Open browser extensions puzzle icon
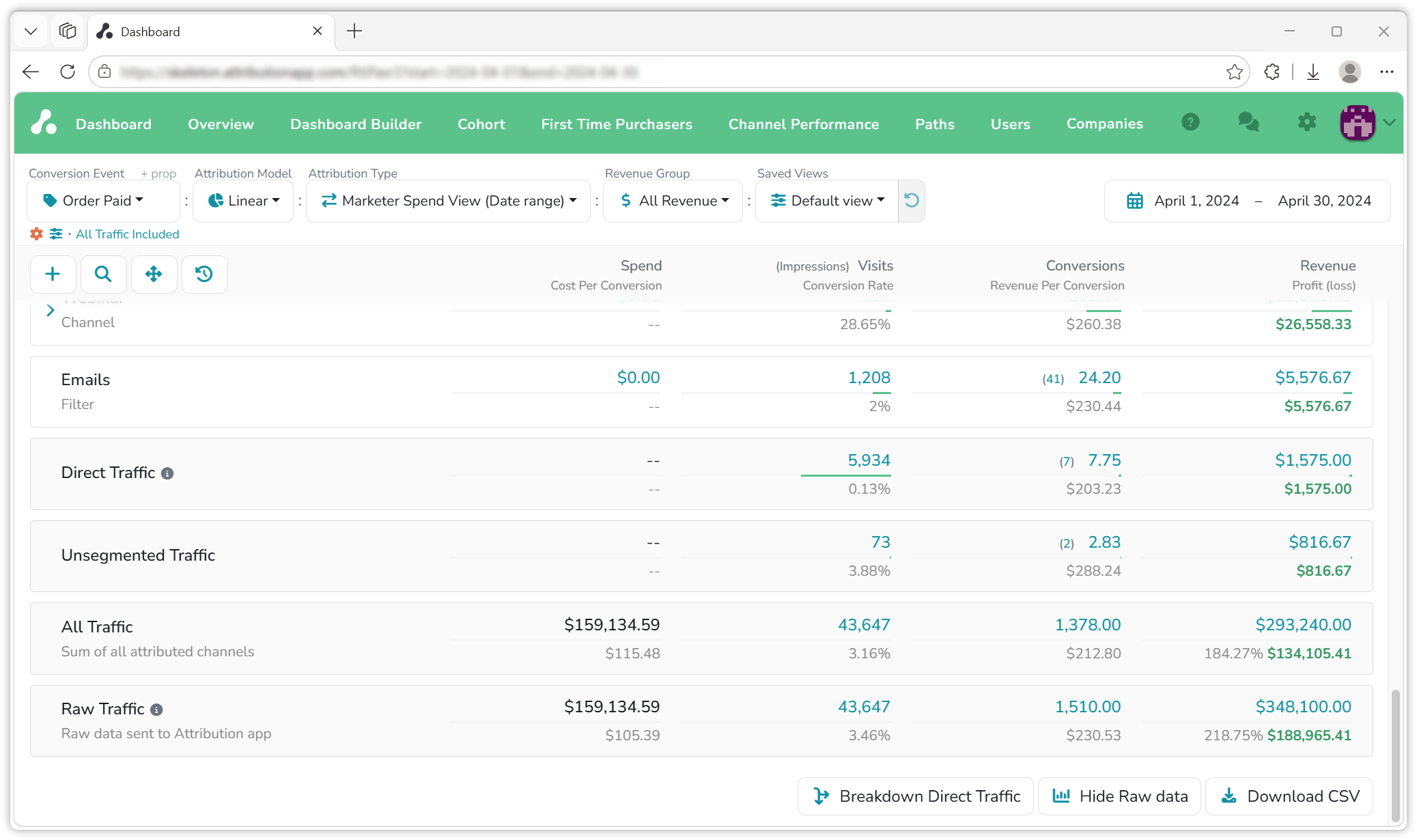1417x840 pixels. 1272,72
